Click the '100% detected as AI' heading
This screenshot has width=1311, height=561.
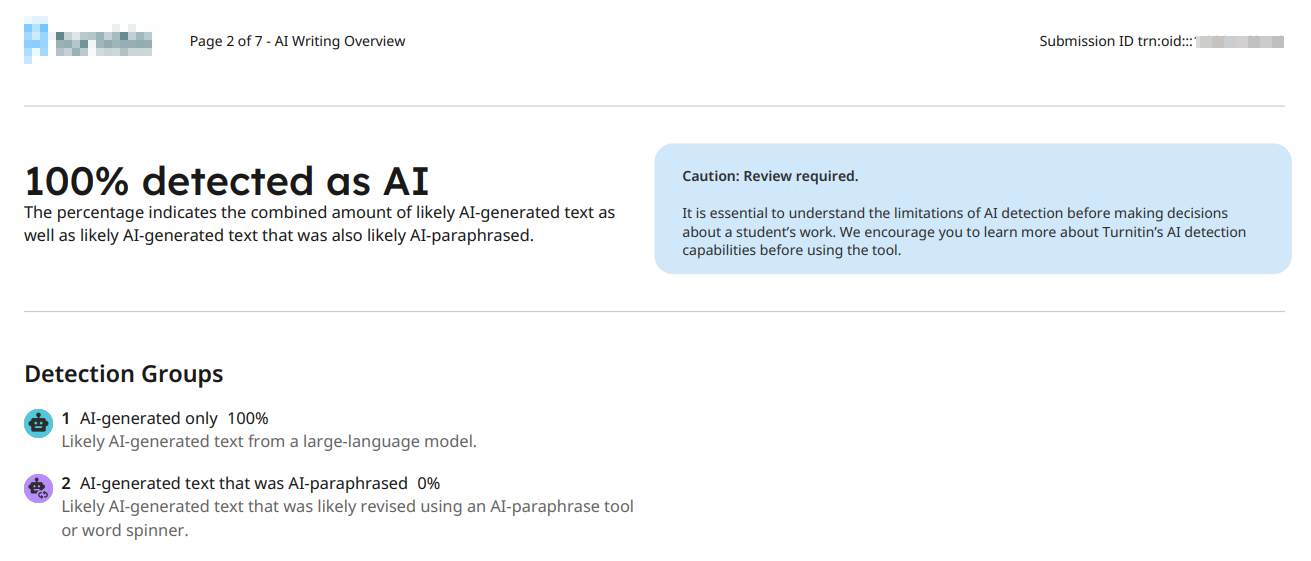pyautogui.click(x=226, y=181)
